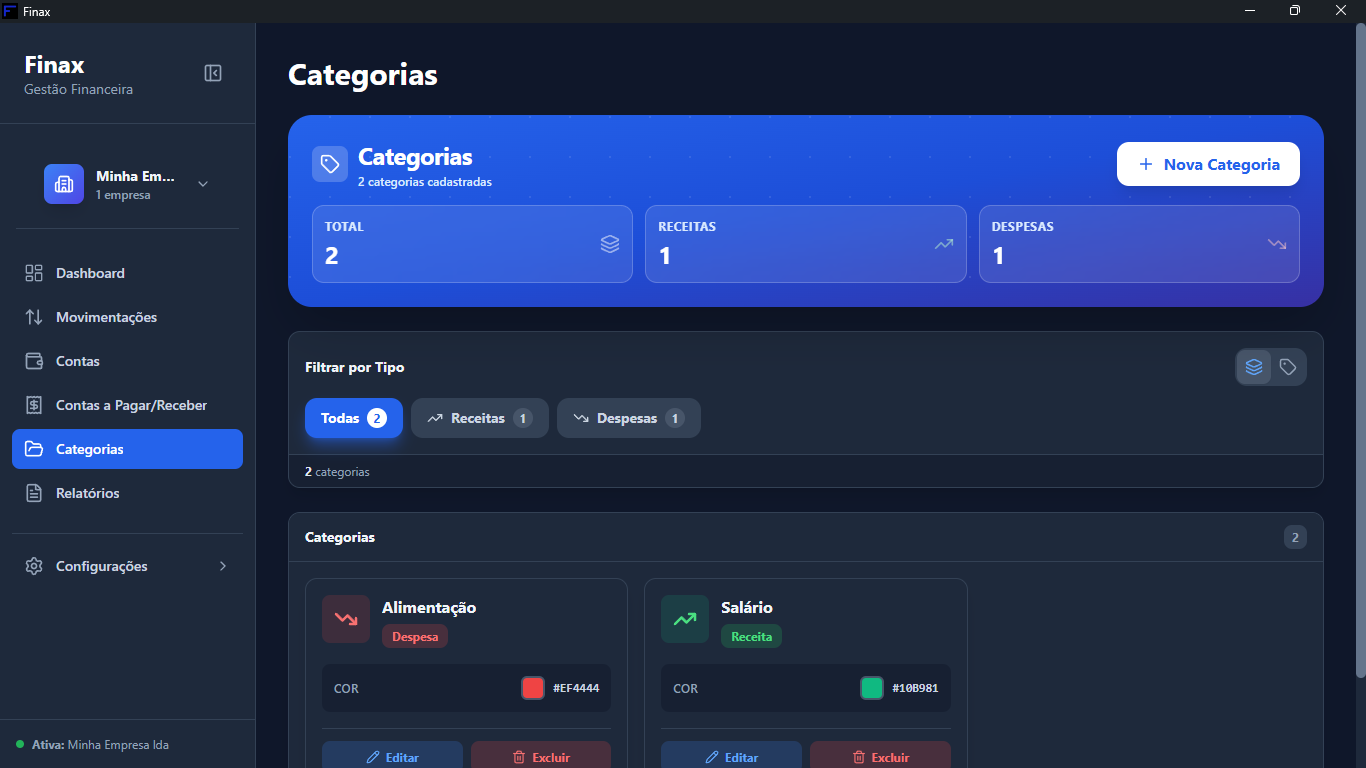
Task: Click the Finax app logo in title bar
Action: coord(10,11)
